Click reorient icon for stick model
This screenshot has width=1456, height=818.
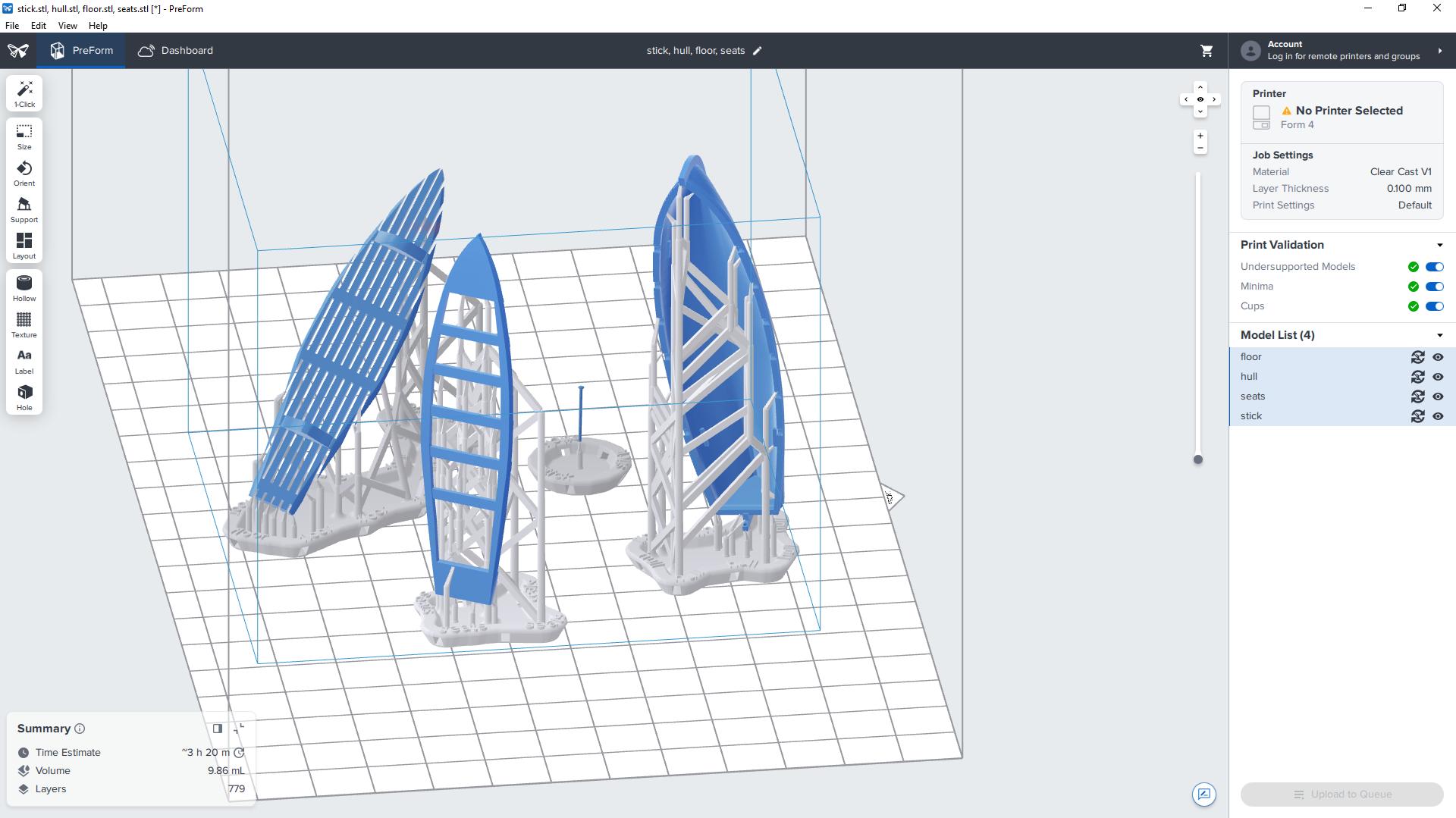(x=1417, y=416)
